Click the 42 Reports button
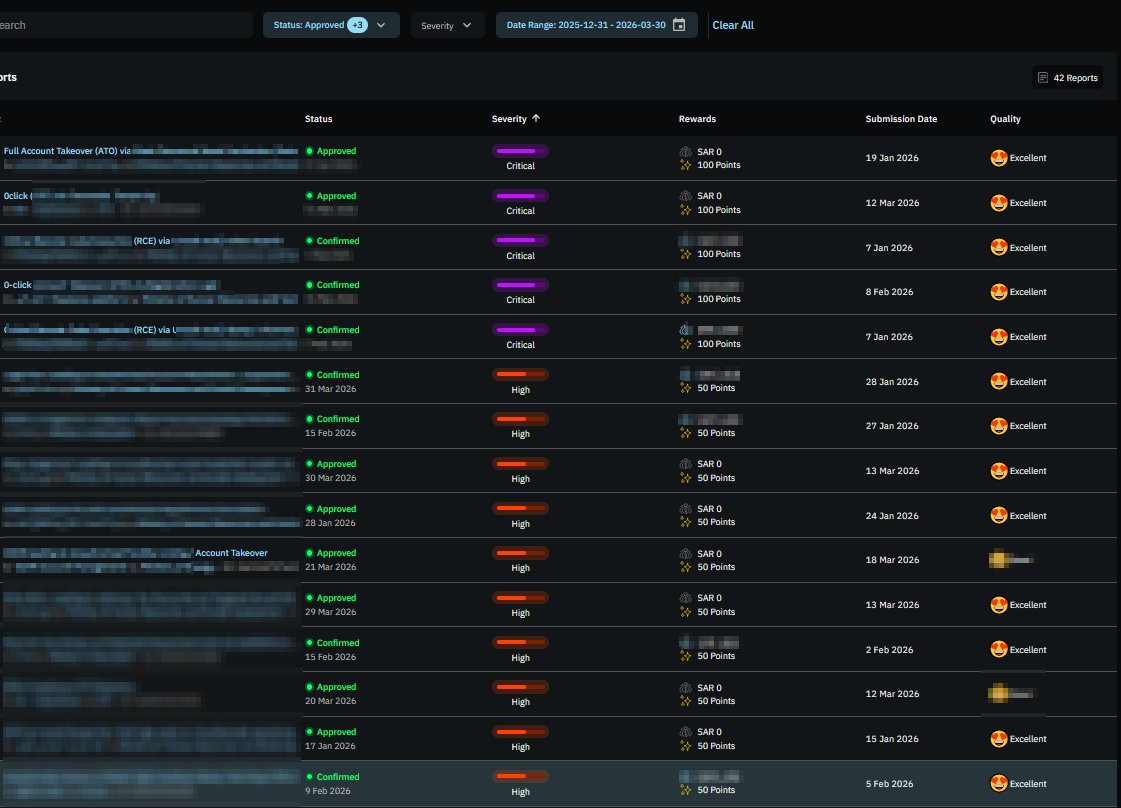This screenshot has height=808, width=1121. 1067,77
